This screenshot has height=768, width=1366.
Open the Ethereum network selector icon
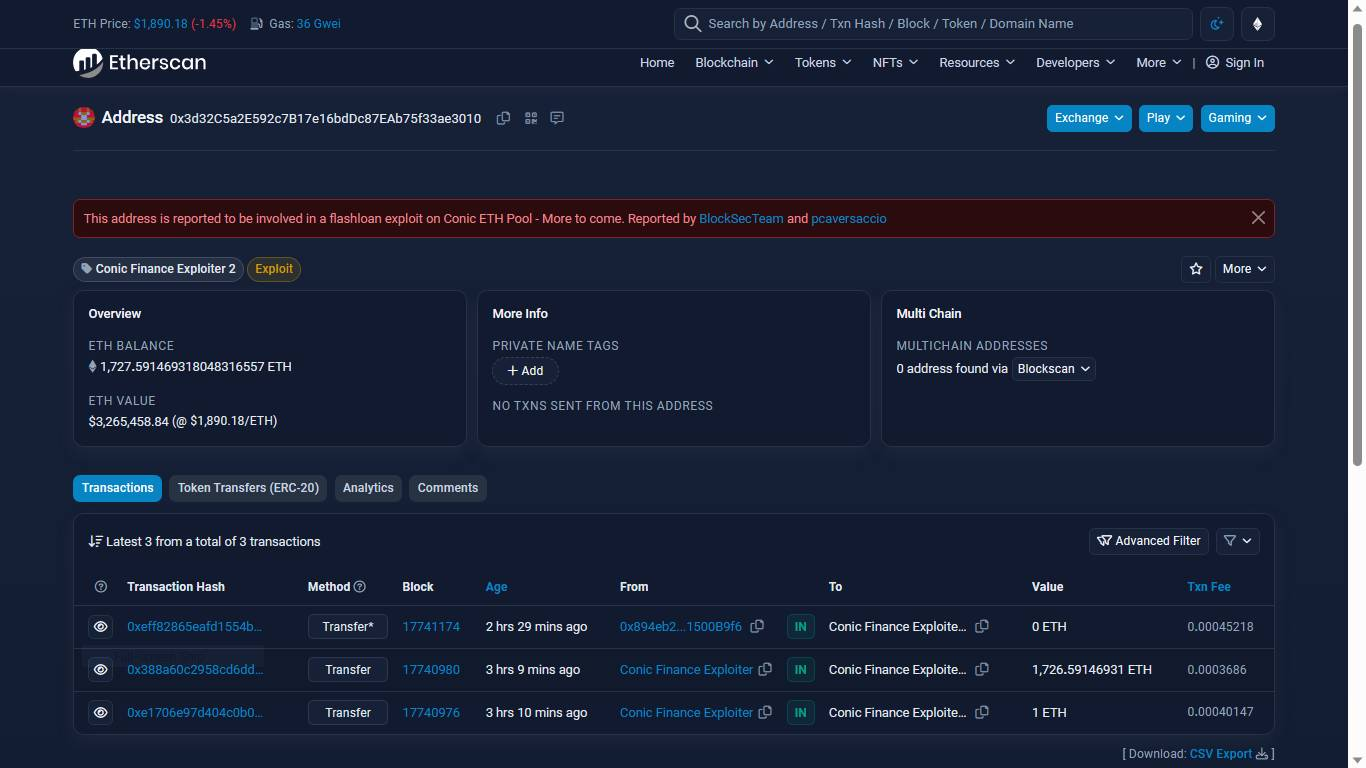point(1258,24)
